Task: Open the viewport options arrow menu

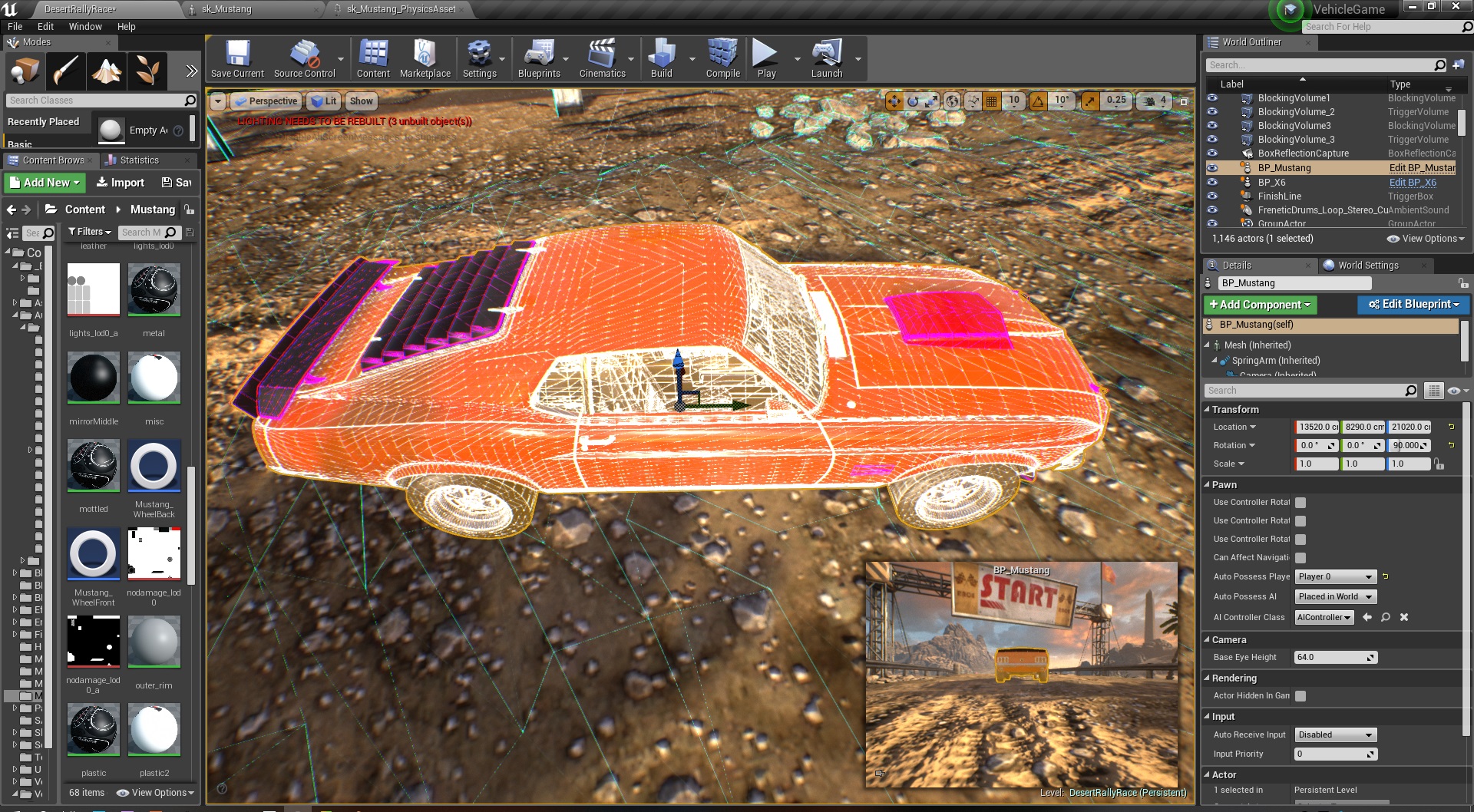Action: [x=218, y=101]
